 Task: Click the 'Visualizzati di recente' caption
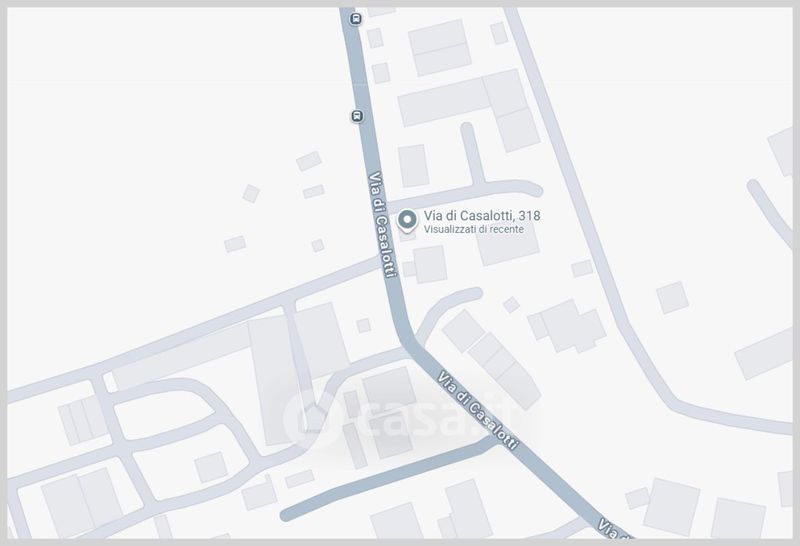click(473, 230)
